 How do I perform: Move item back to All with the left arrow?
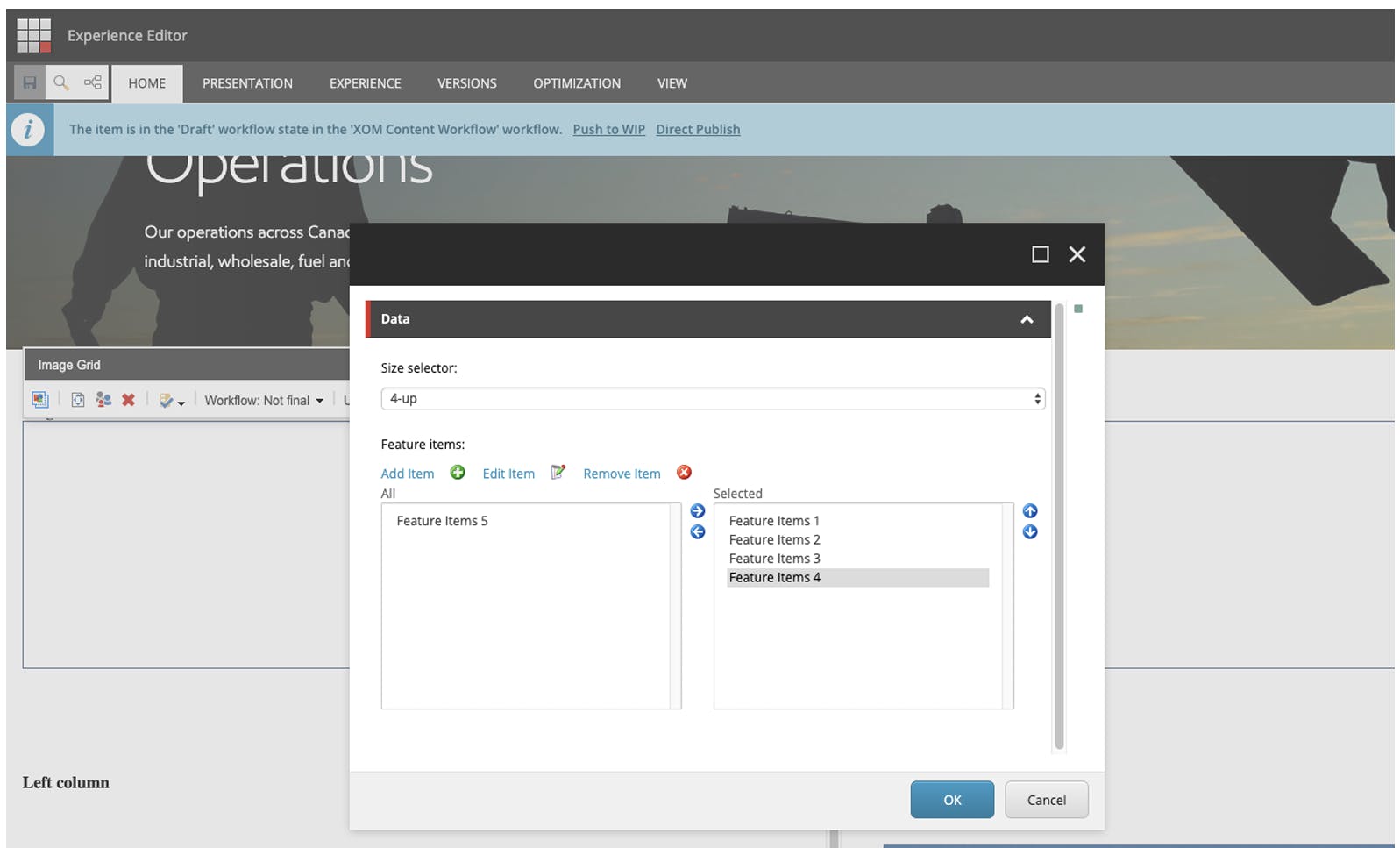tap(698, 532)
